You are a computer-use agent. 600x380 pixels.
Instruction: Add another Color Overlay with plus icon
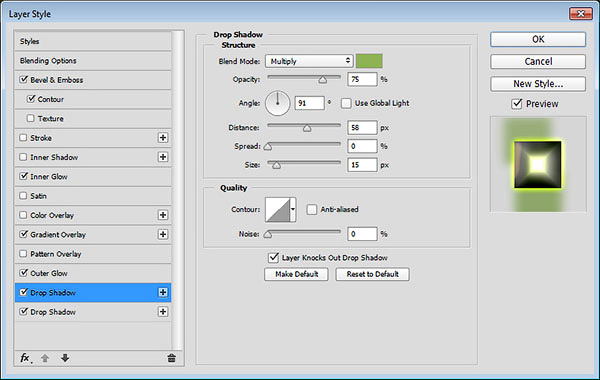pos(163,215)
